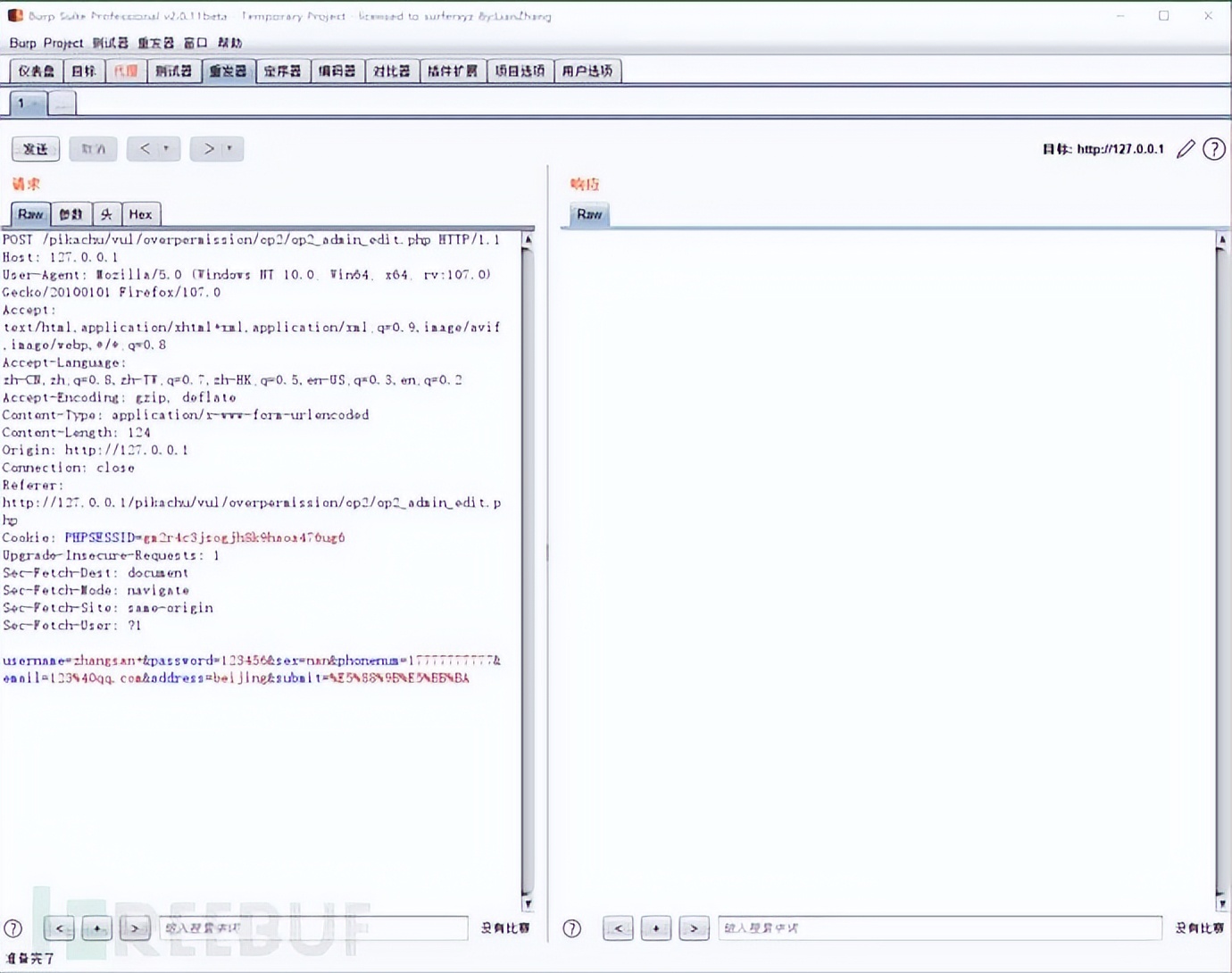The image size is (1232, 973).
Task: Switch to the 代理 (Proxy) tab
Action: point(126,71)
